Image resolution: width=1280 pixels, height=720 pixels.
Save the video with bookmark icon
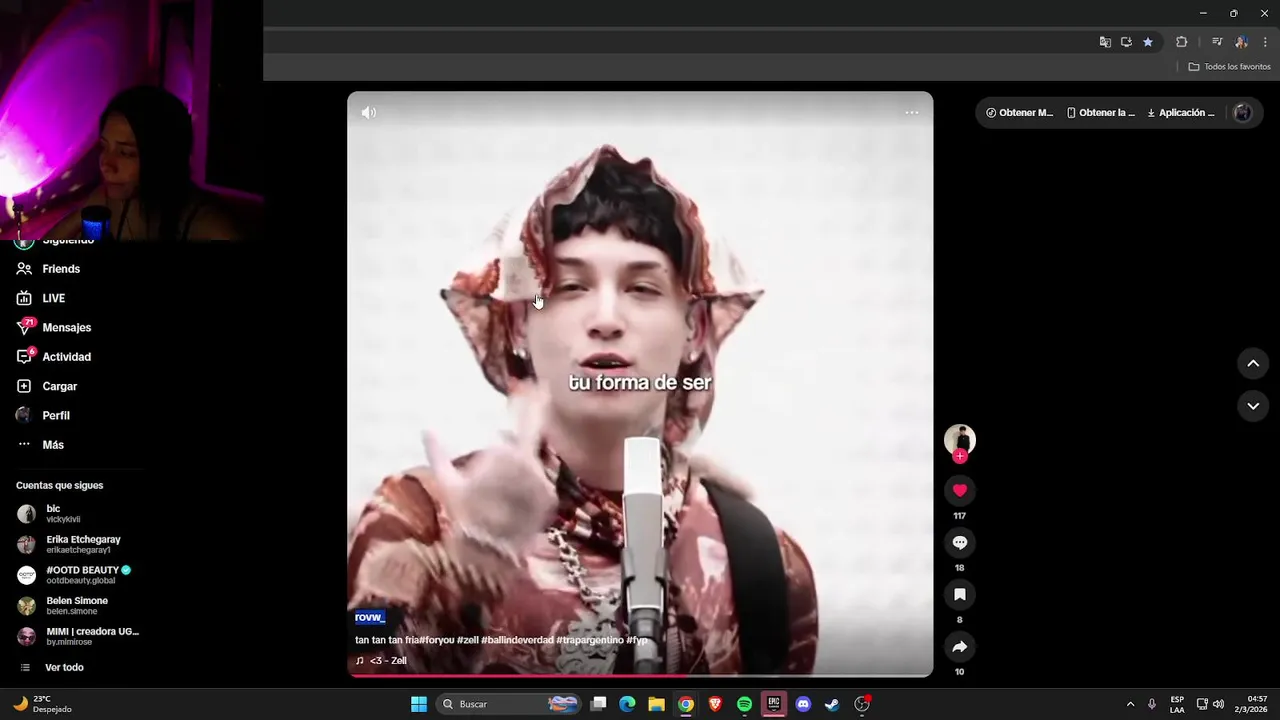point(960,594)
